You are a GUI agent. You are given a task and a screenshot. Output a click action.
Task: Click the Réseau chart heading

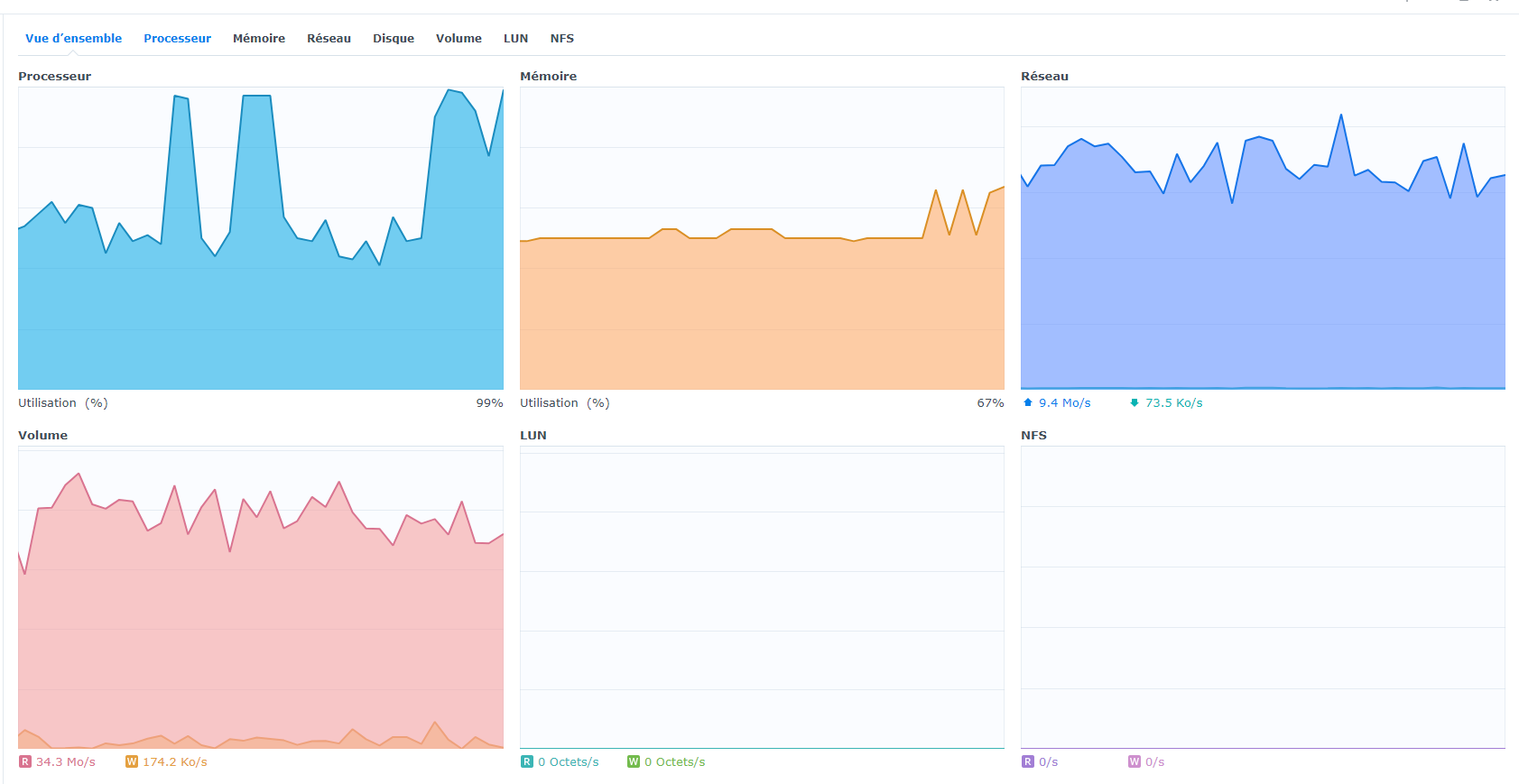pyautogui.click(x=1044, y=77)
